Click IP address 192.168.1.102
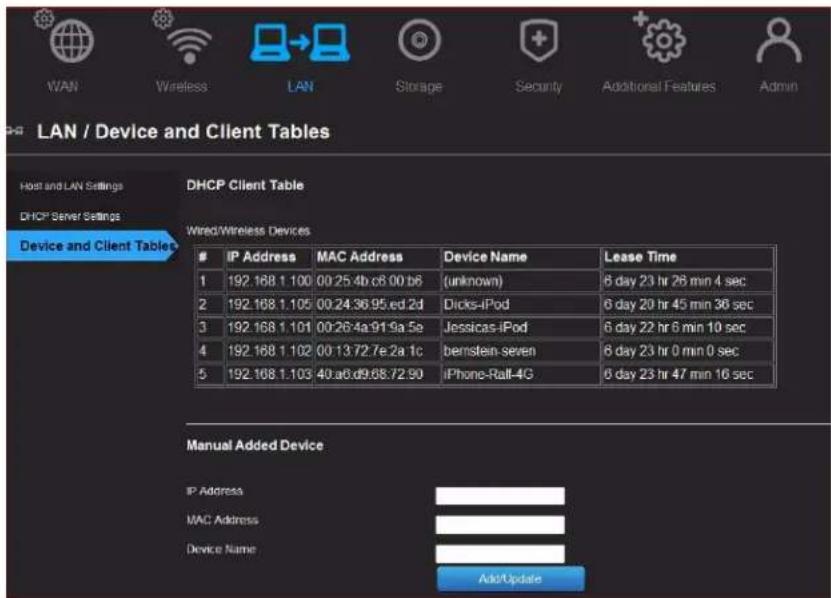This screenshot has height=598, width=831. 269,351
